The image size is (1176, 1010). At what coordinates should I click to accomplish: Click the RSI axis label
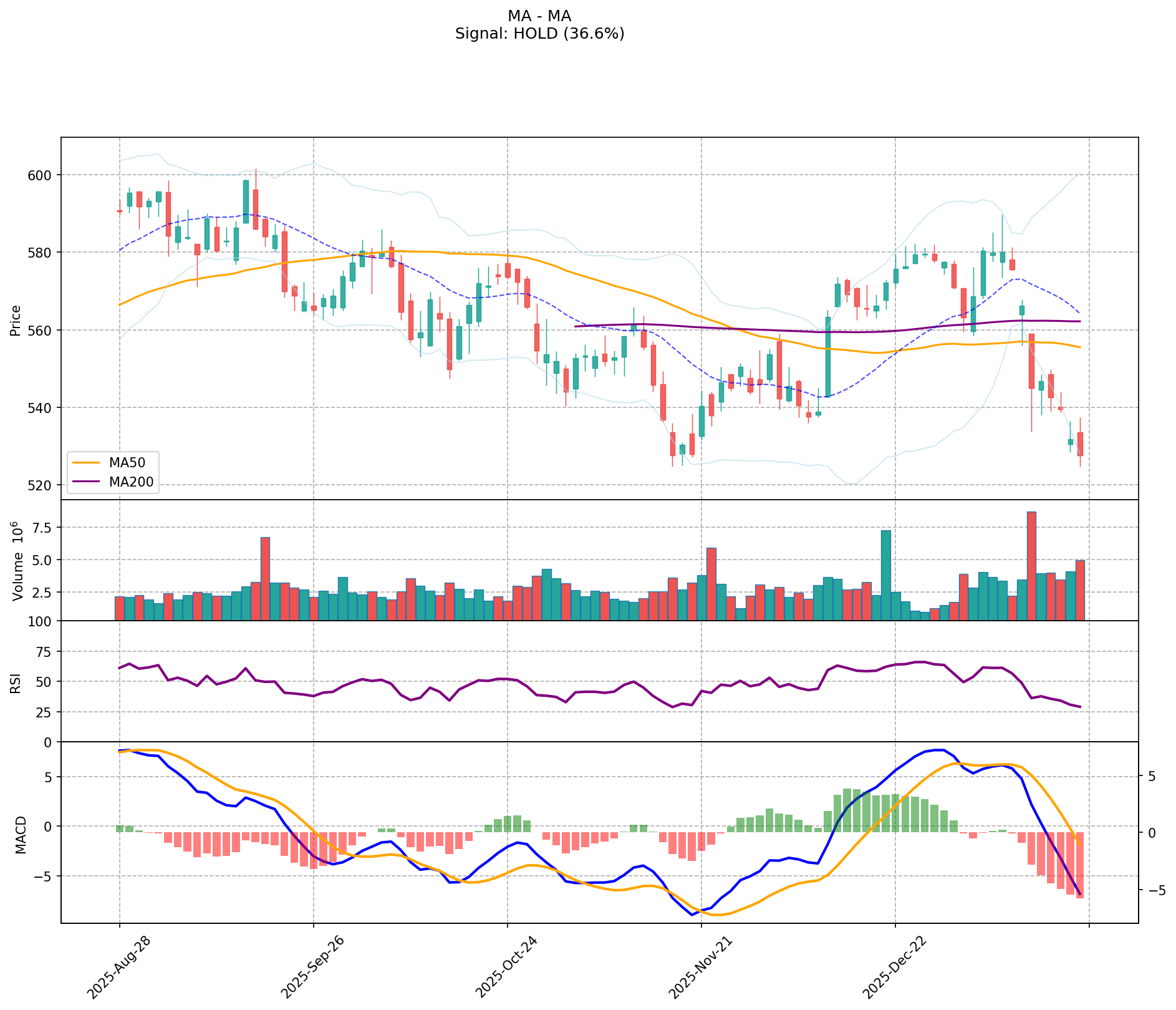pos(16,682)
